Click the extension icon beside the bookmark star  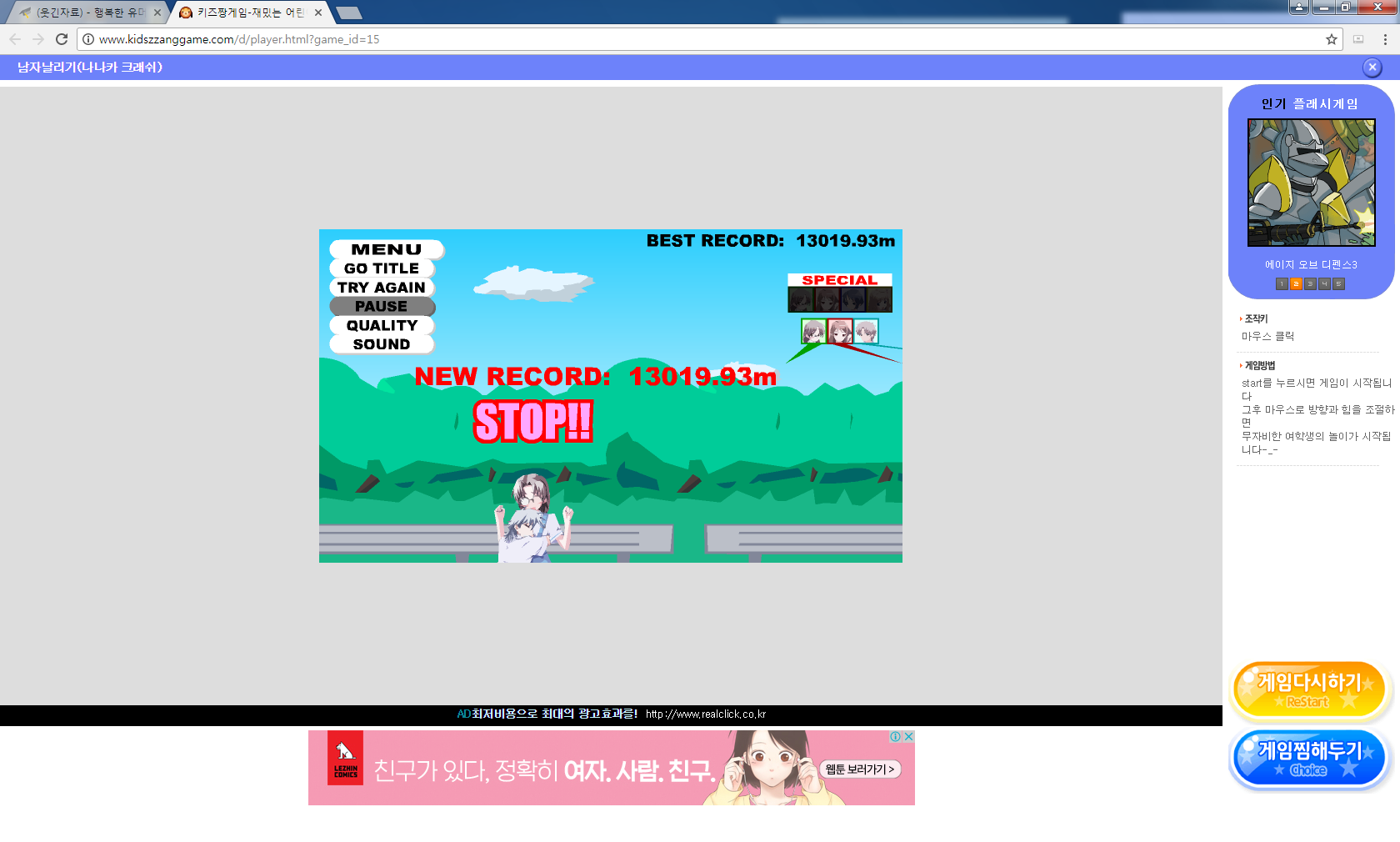1358,39
